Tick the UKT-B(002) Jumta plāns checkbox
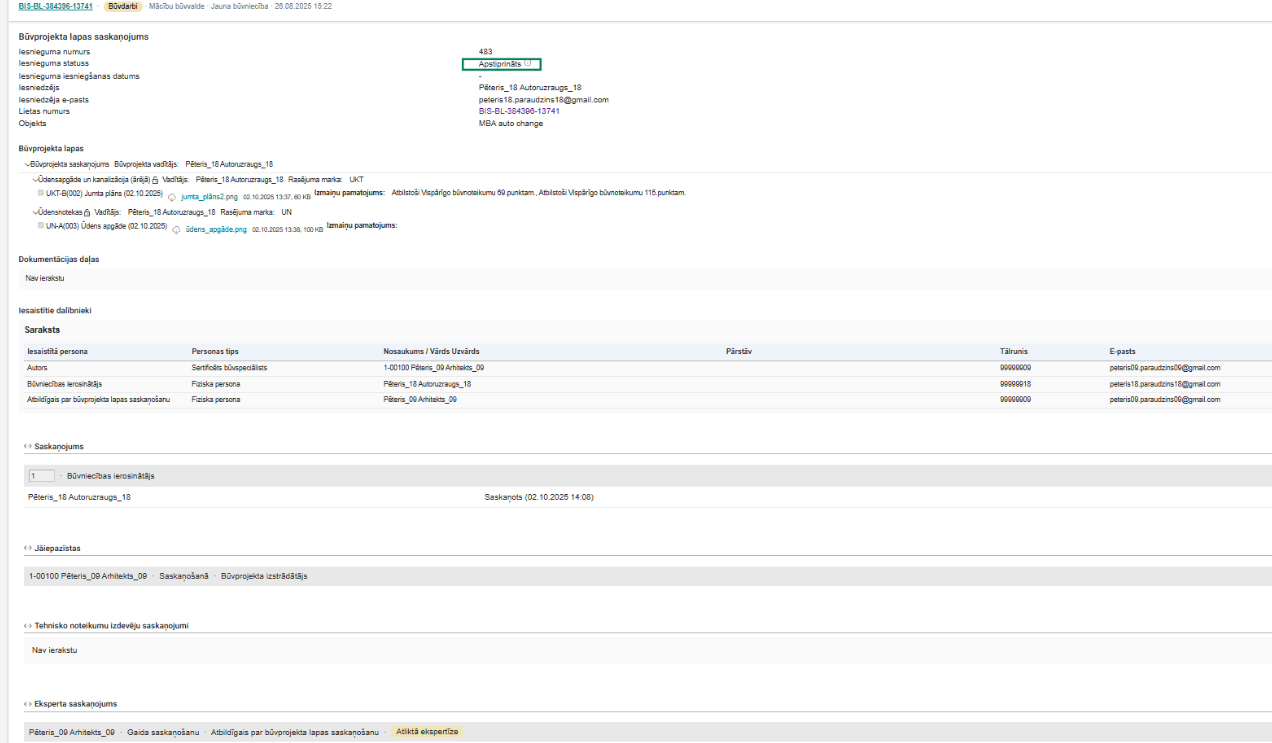The height and width of the screenshot is (743, 1272). click(x=41, y=193)
